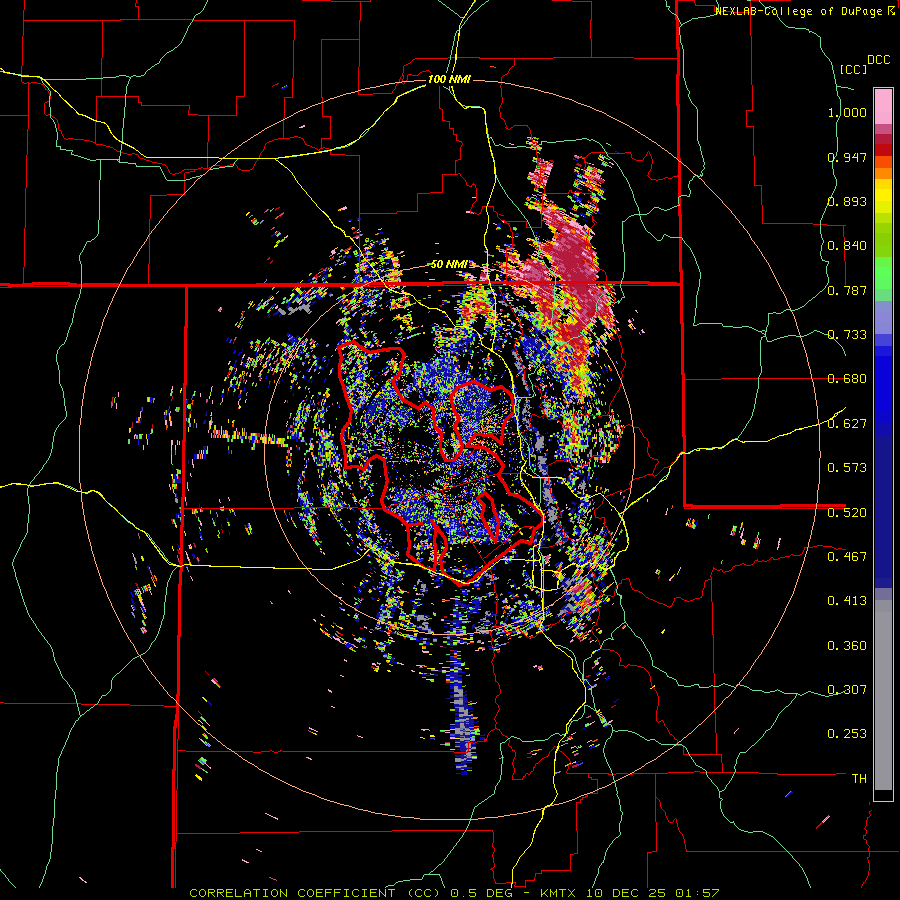Screen dimensions: 900x900
Task: Click the '[CC]' legend label
Action: click(x=853, y=69)
